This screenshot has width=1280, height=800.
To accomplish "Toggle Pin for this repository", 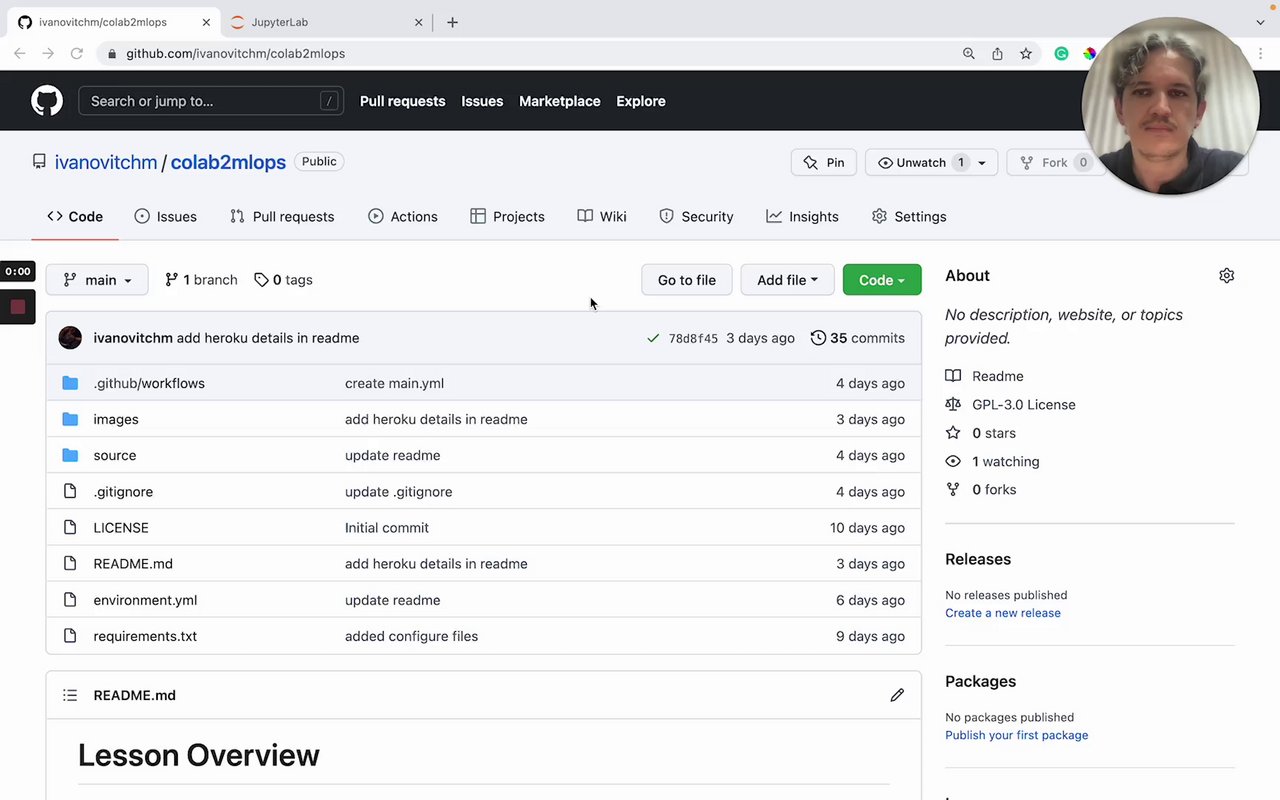I will tap(824, 162).
